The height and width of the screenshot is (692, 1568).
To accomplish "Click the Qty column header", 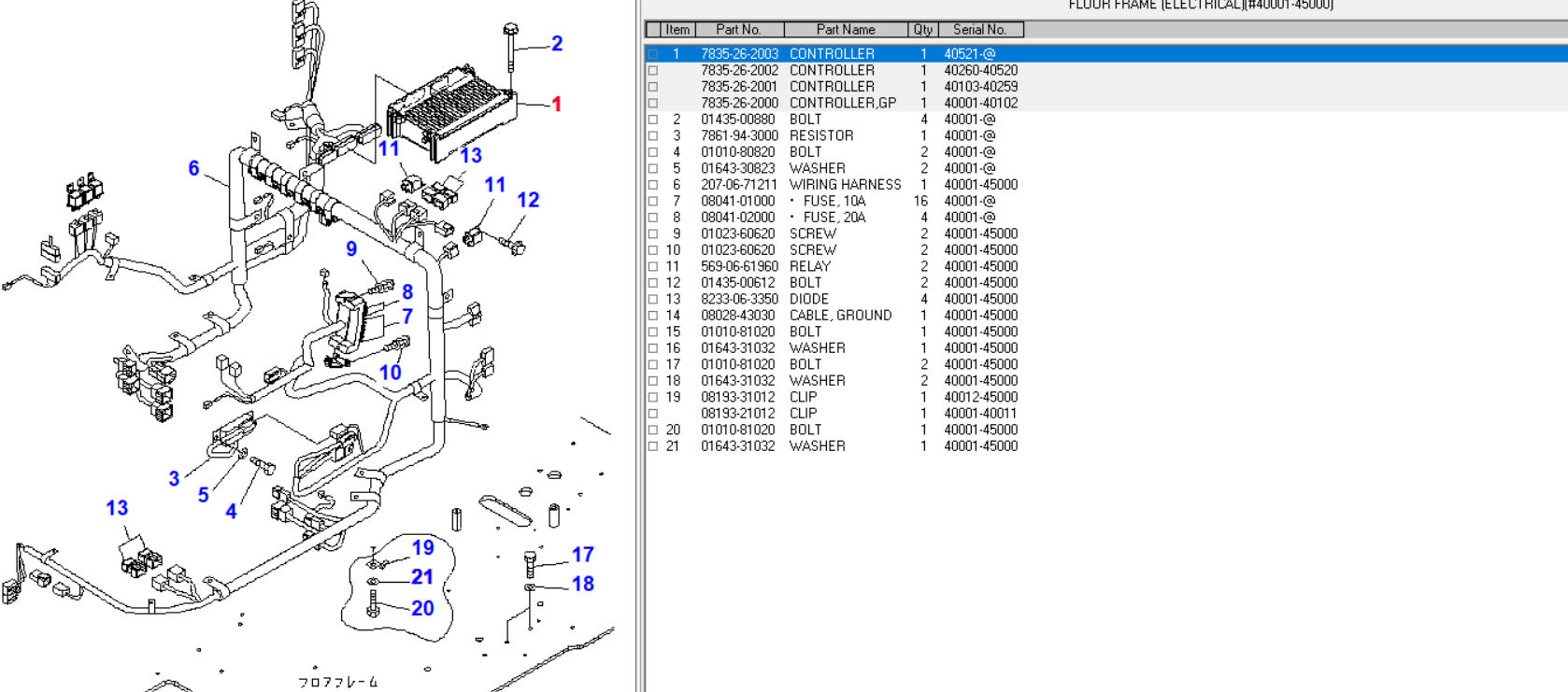I will tap(922, 30).
